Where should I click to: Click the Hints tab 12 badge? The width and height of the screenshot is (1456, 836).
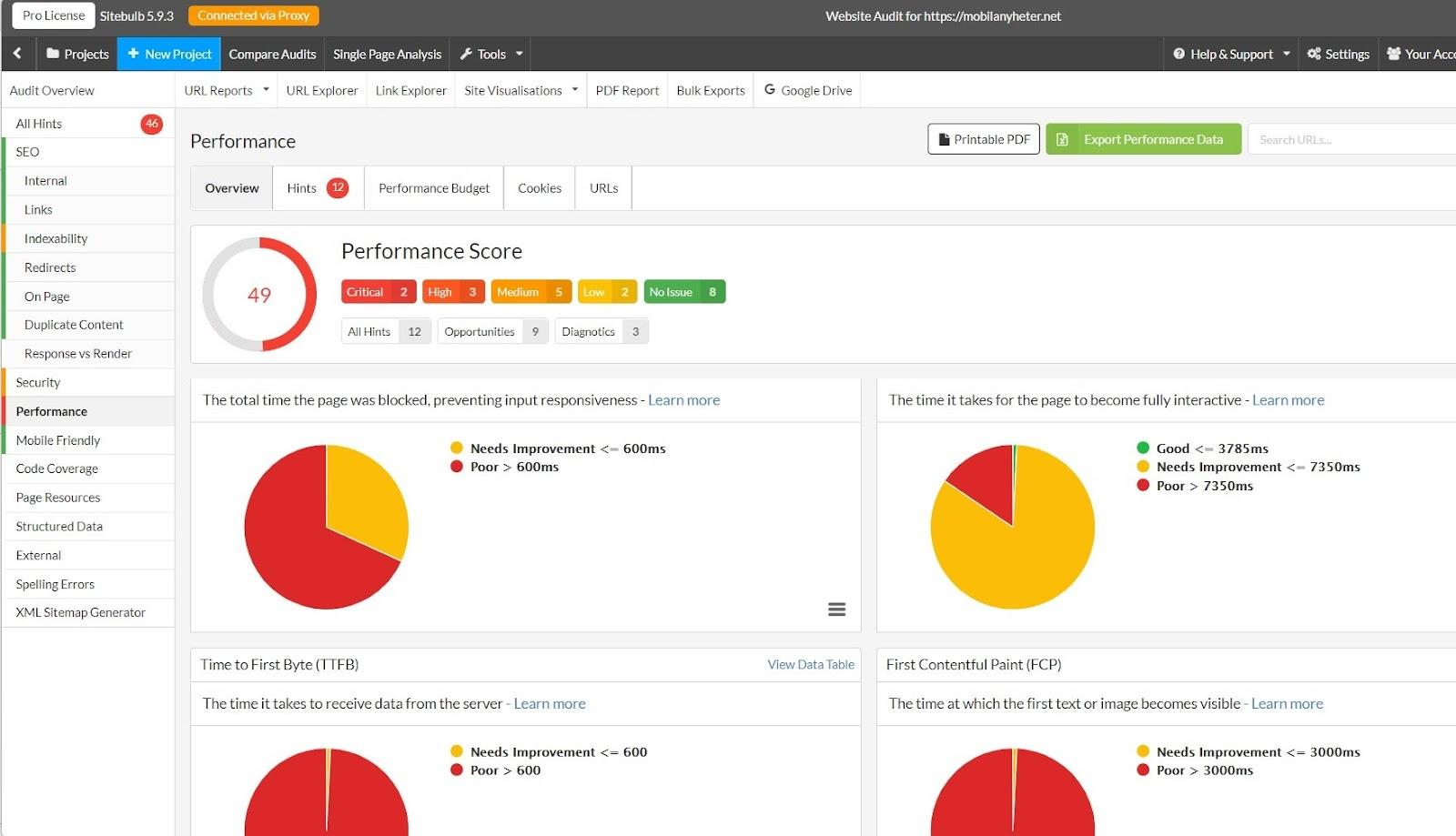click(338, 187)
